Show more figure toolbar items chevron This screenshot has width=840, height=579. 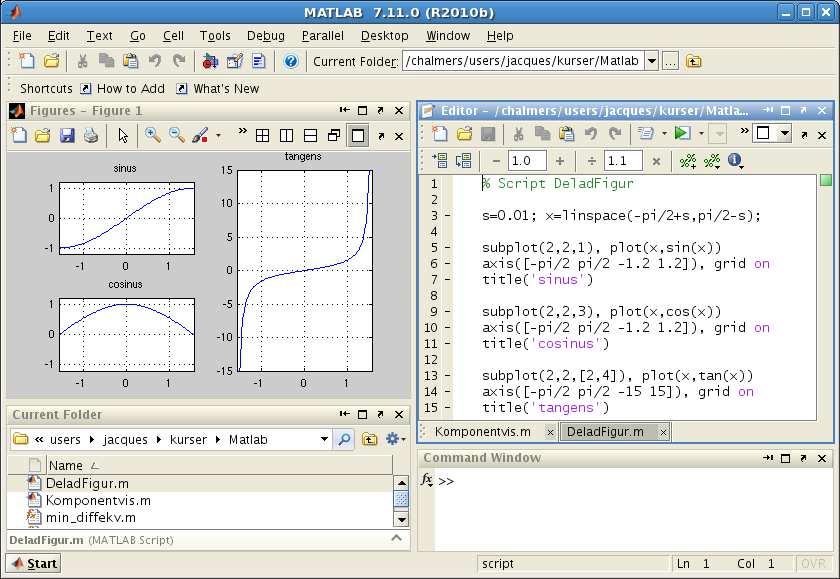pyautogui.click(x=243, y=131)
